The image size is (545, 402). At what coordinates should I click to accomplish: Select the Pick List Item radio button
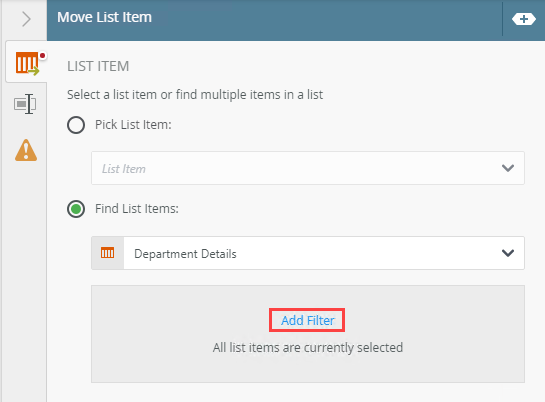[76, 125]
